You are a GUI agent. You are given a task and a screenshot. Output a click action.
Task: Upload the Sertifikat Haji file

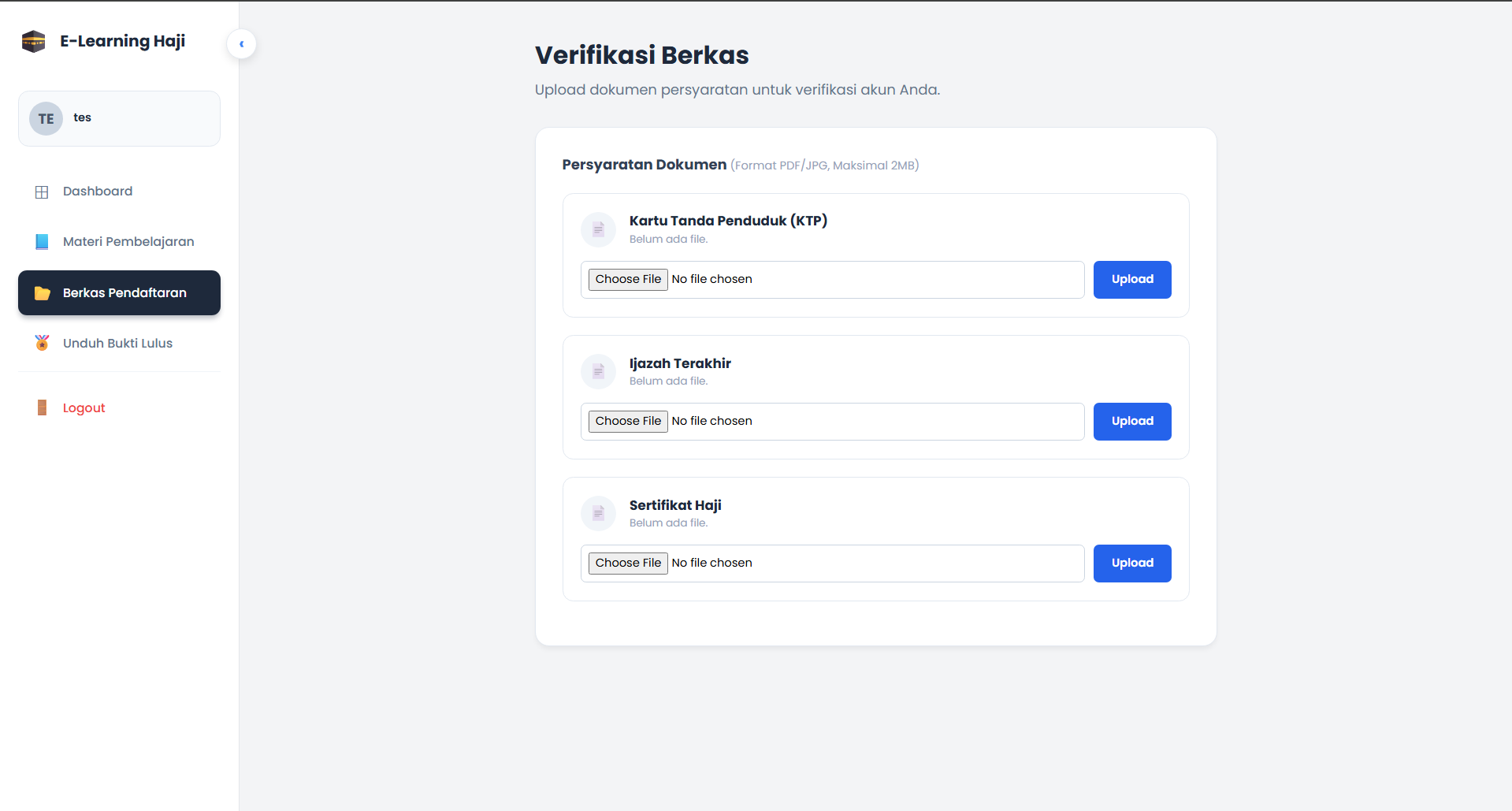point(1132,564)
